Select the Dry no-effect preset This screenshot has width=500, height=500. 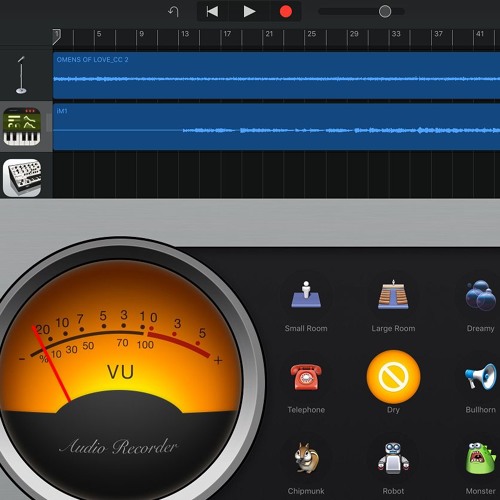[393, 377]
